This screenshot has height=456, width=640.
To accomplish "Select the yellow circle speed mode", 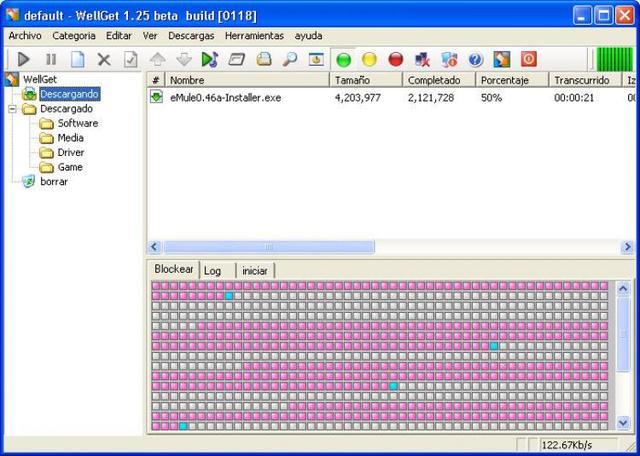I will (x=369, y=60).
